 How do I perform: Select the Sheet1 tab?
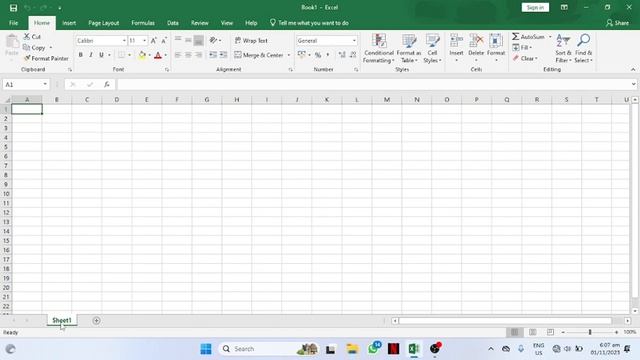pyautogui.click(x=62, y=320)
